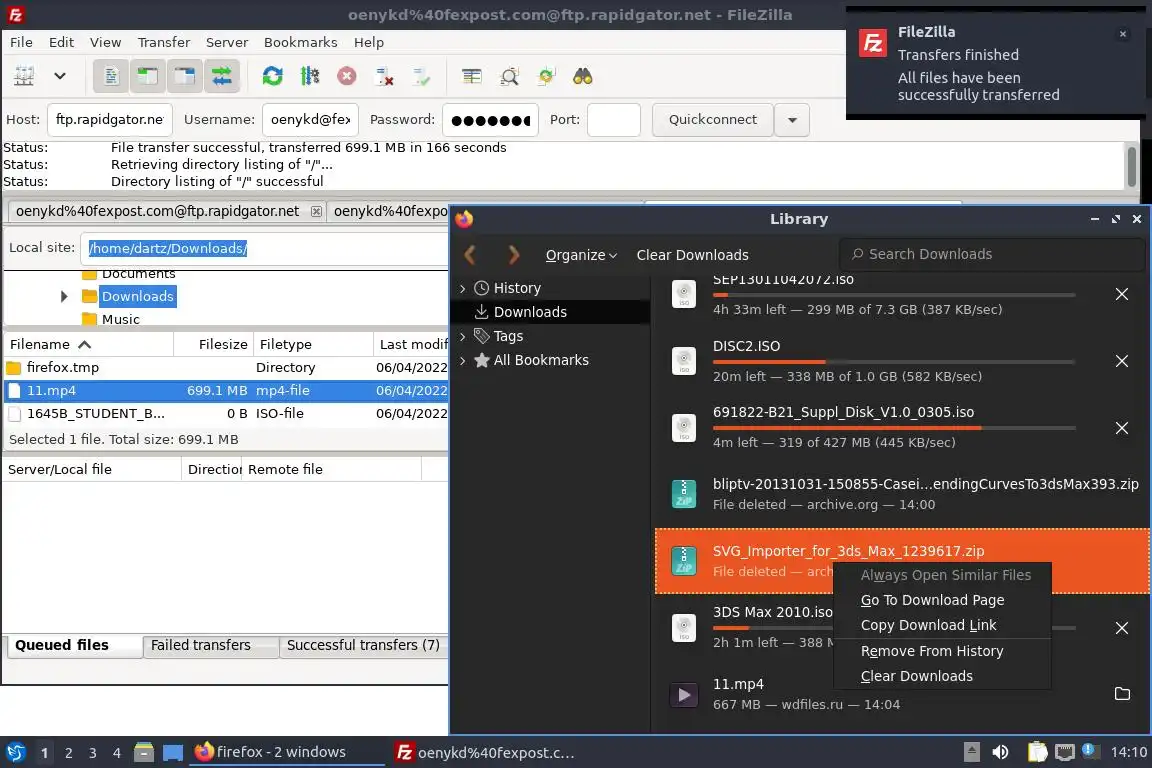Image resolution: width=1152 pixels, height=768 pixels.
Task: Open the Transfer menu
Action: [x=164, y=42]
